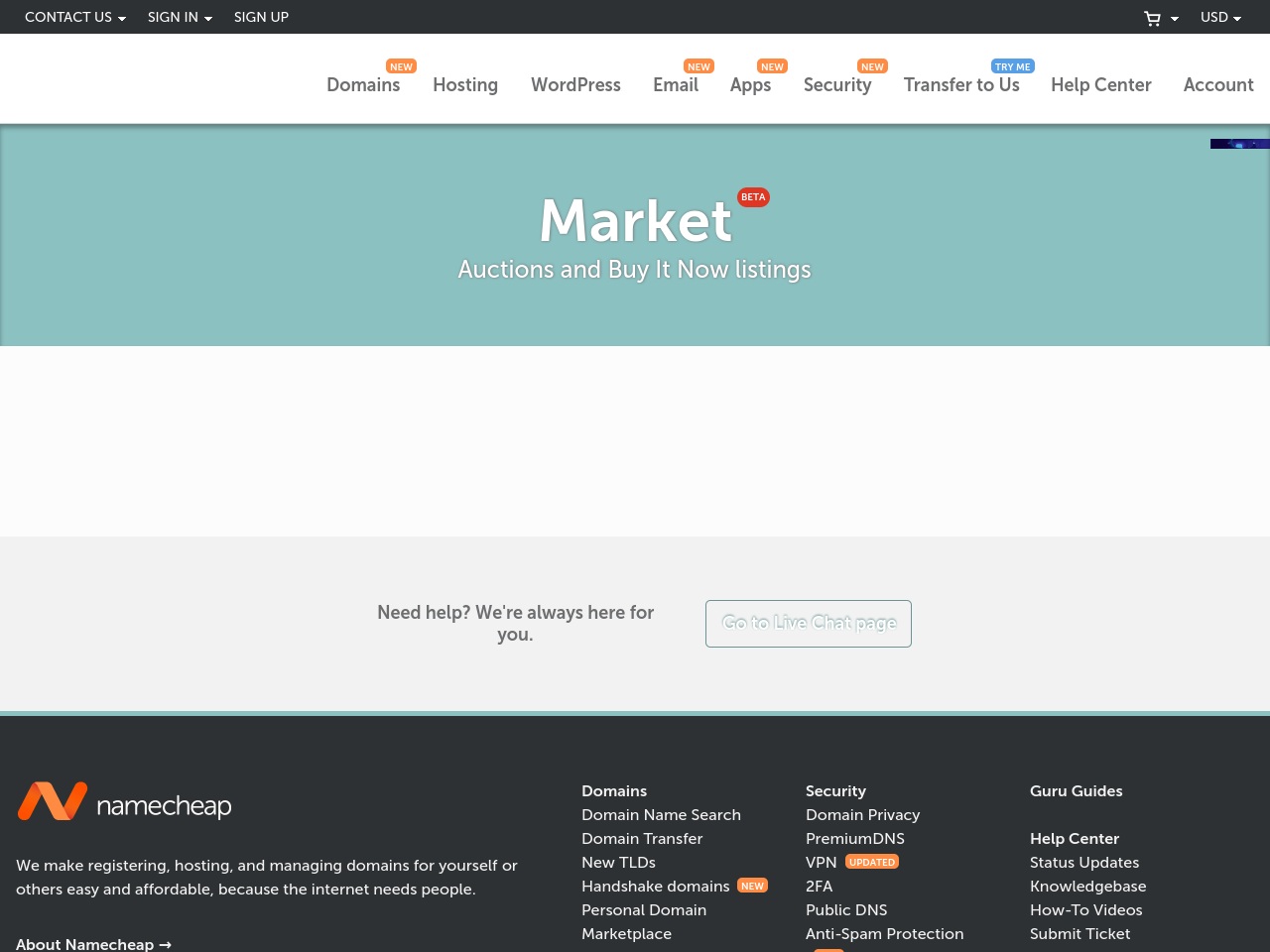Click the Go to Live Chat page button
The height and width of the screenshot is (952, 1270).
(809, 624)
